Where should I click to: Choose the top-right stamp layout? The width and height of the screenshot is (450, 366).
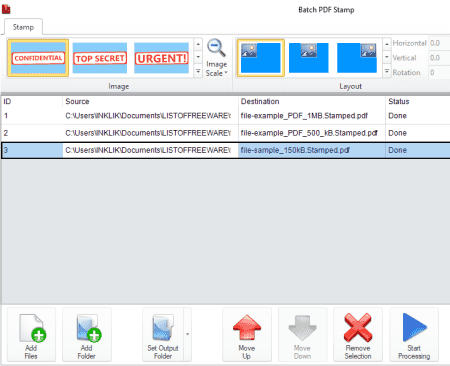tap(357, 58)
